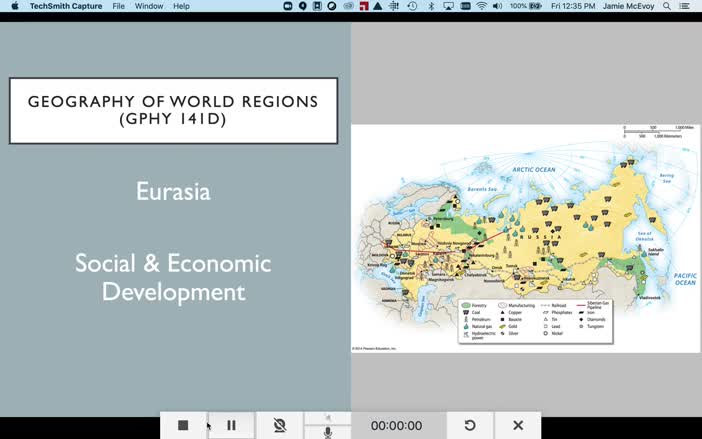Open the volume control menu
Screen dimensions: 702x439
pos(497,6)
